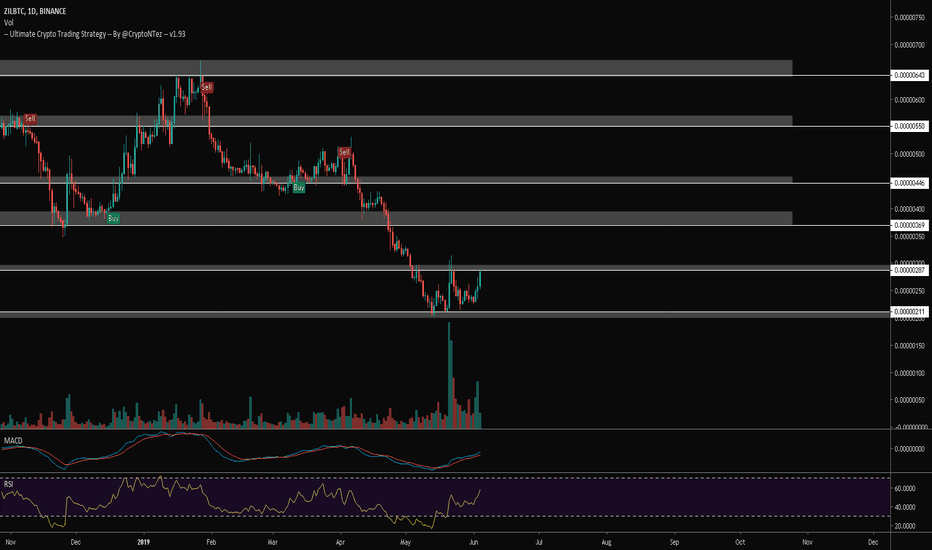Screen dimensions: 932x550
Task: Select the Vol indicator label
Action: tap(8, 23)
